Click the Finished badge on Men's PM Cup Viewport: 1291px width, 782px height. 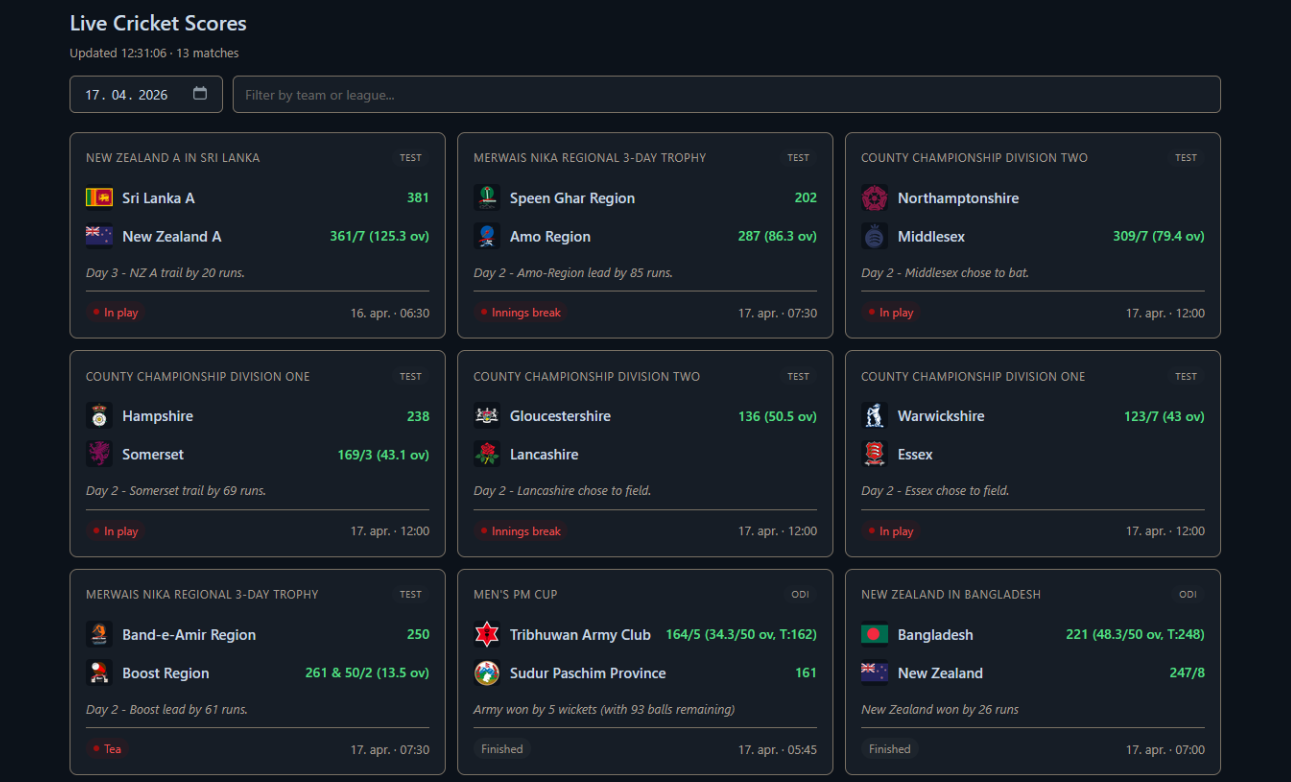(502, 749)
